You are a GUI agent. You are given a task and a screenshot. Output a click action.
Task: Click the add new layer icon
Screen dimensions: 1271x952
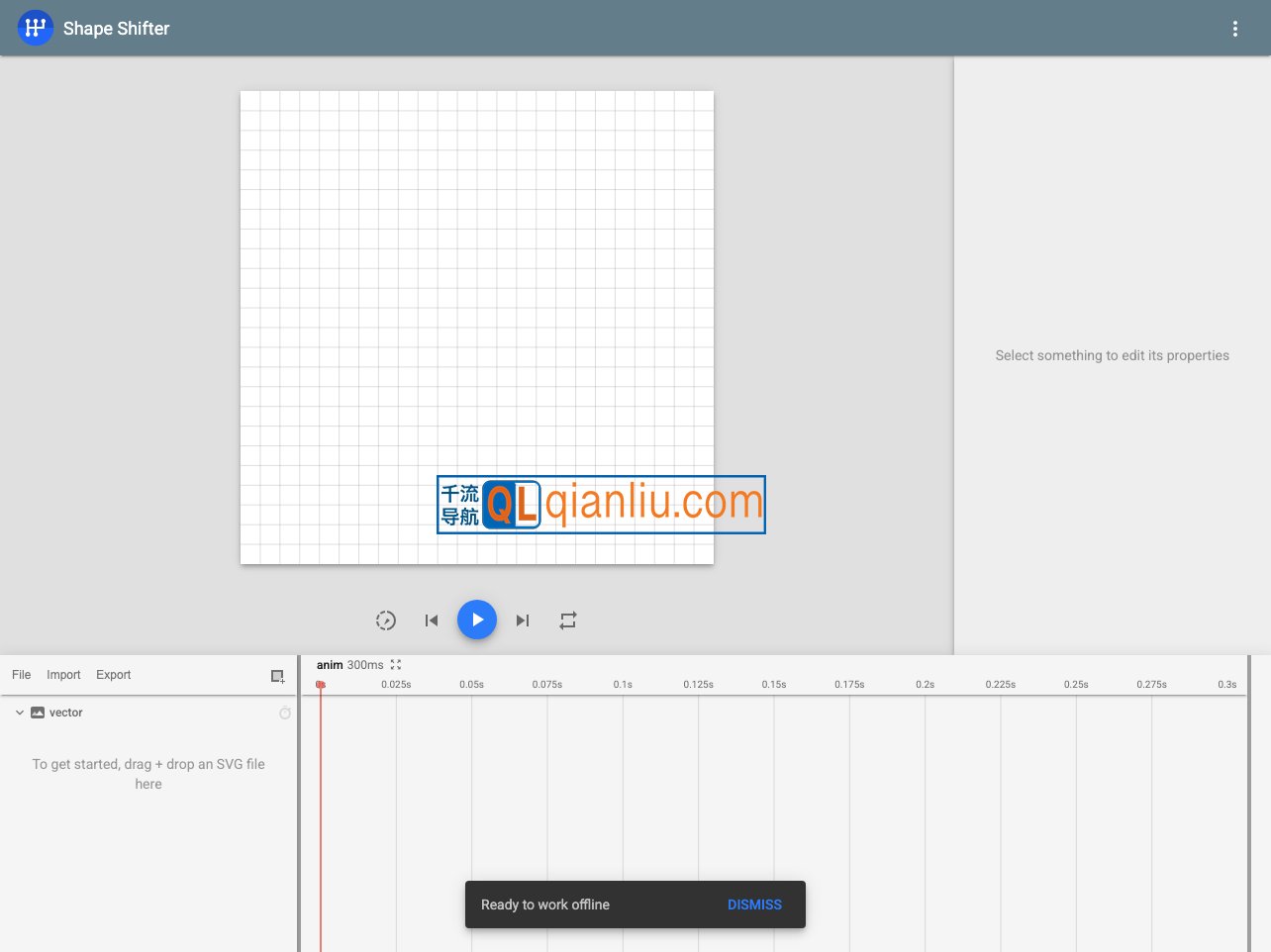[277, 676]
